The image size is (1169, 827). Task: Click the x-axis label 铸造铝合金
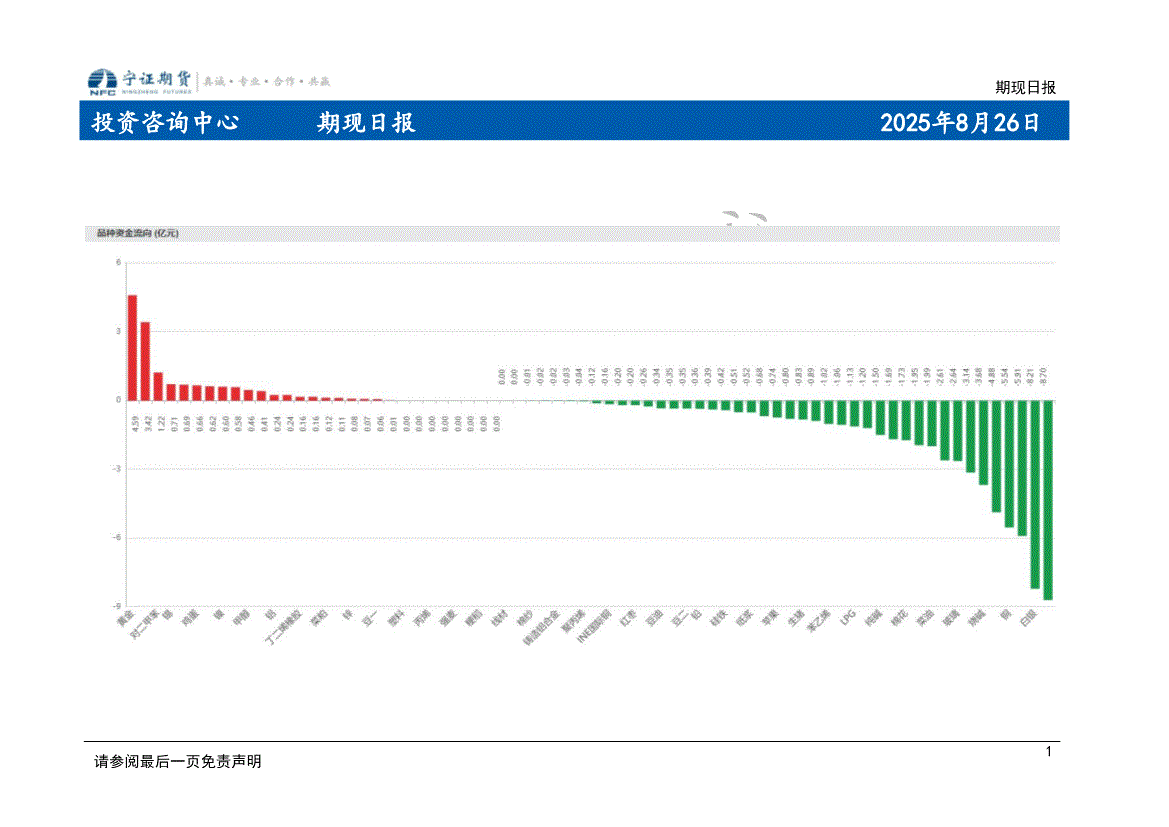pos(541,627)
